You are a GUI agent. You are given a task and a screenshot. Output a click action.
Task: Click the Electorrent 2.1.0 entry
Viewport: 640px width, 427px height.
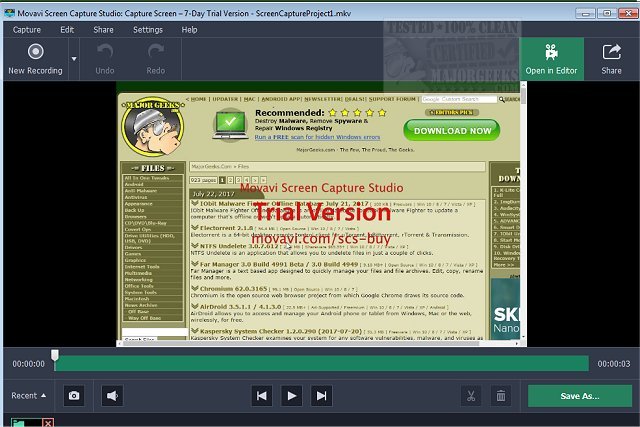226,228
